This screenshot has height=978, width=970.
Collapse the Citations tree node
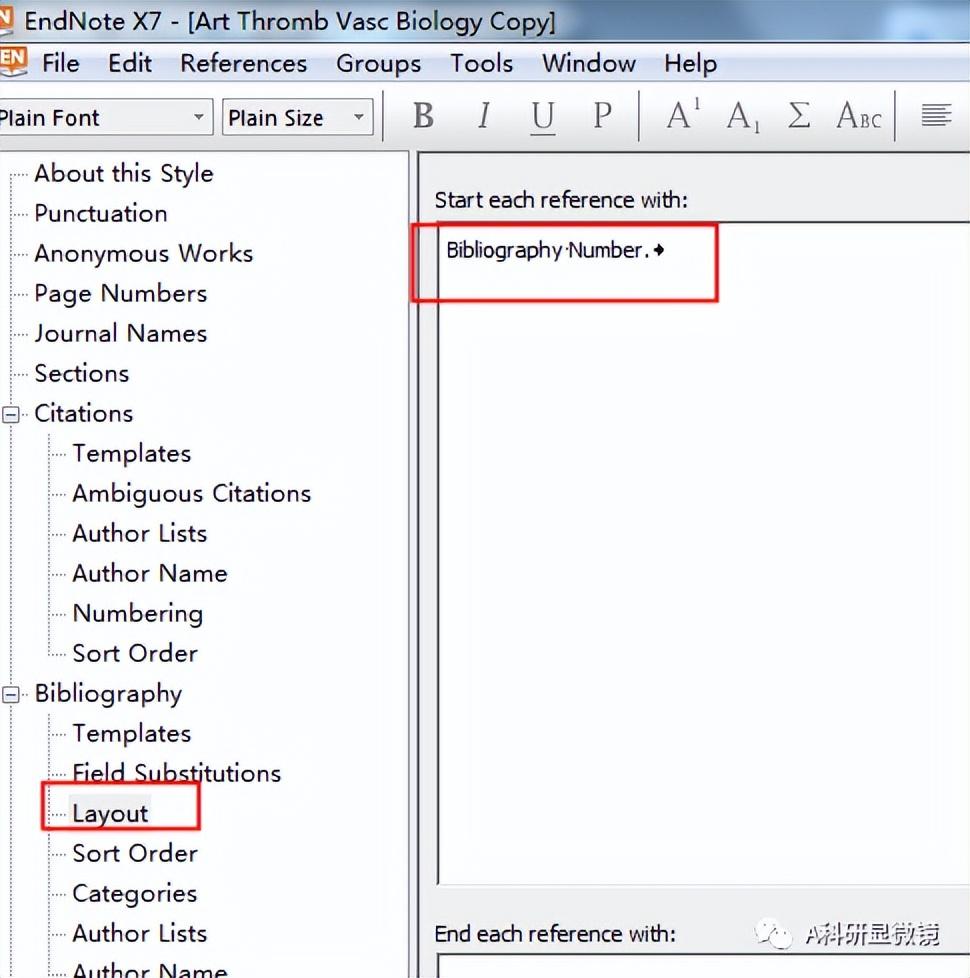point(11,414)
